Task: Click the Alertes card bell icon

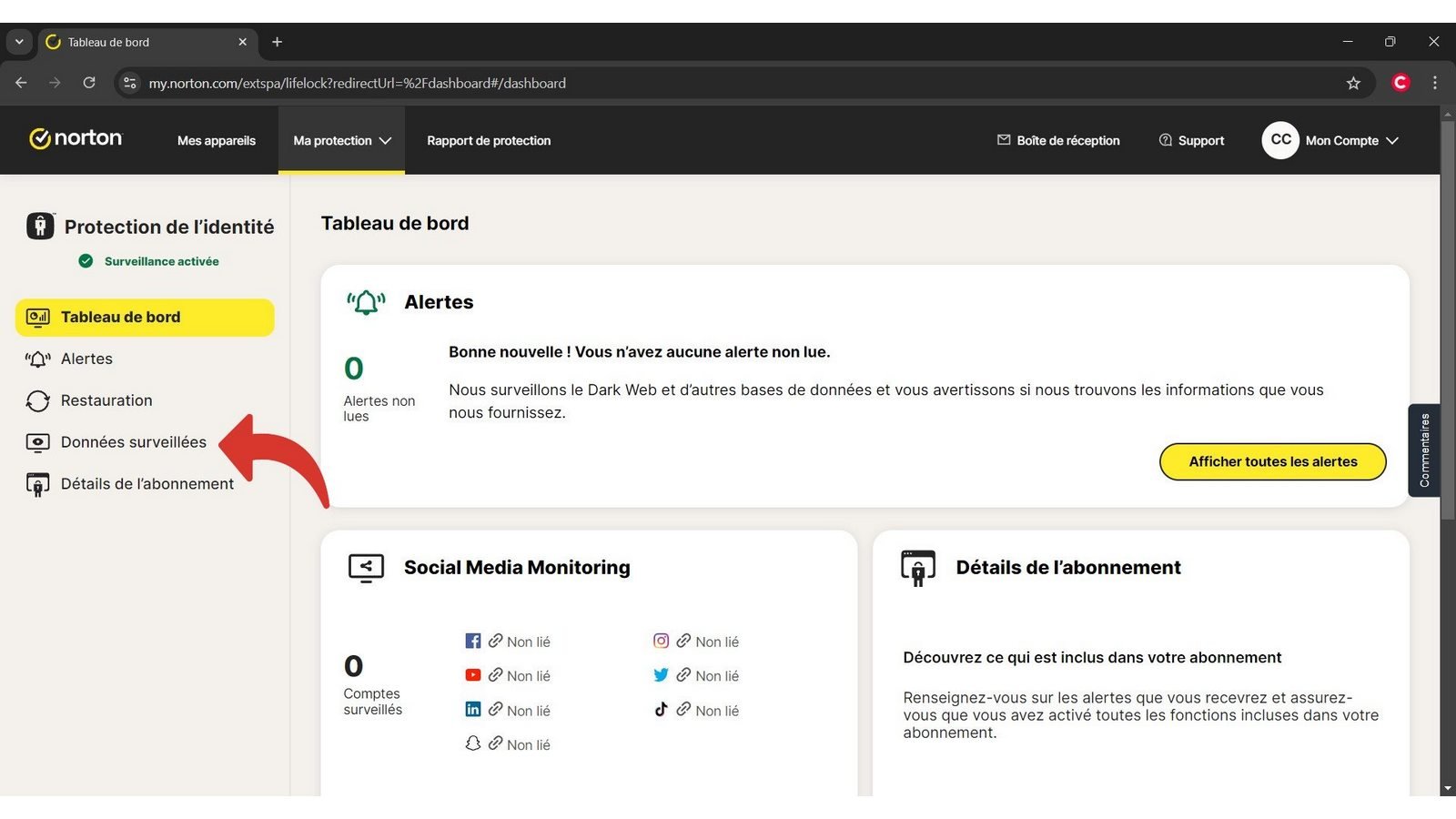Action: coord(366,302)
